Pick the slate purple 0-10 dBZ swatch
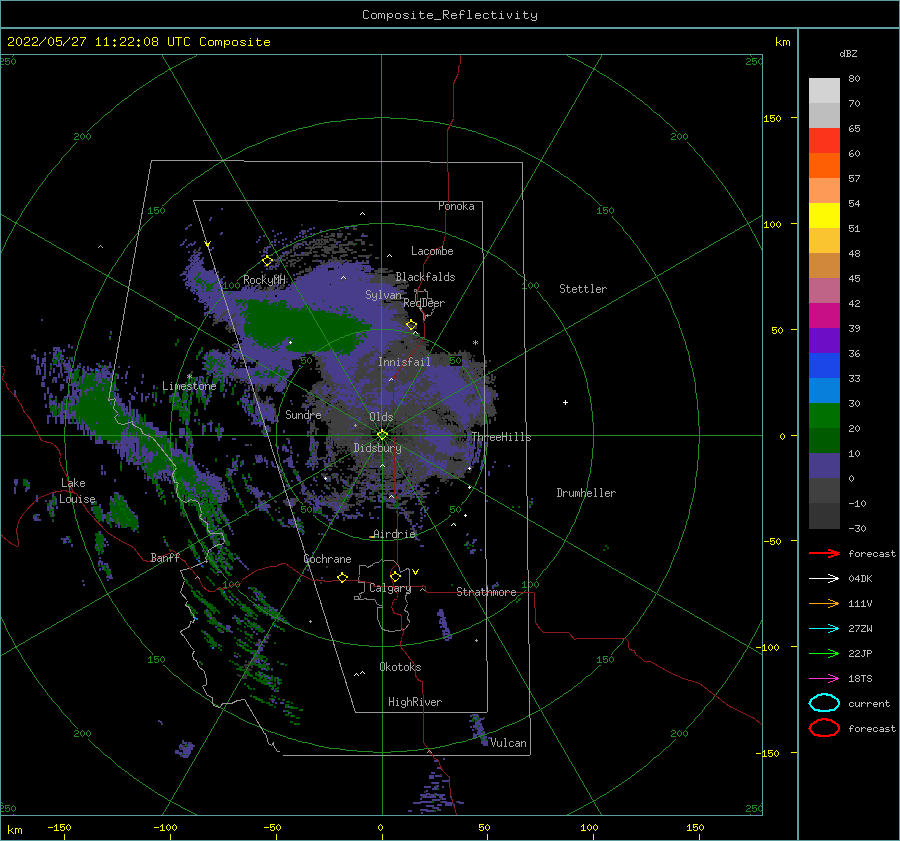The width and height of the screenshot is (900, 841). [x=824, y=466]
